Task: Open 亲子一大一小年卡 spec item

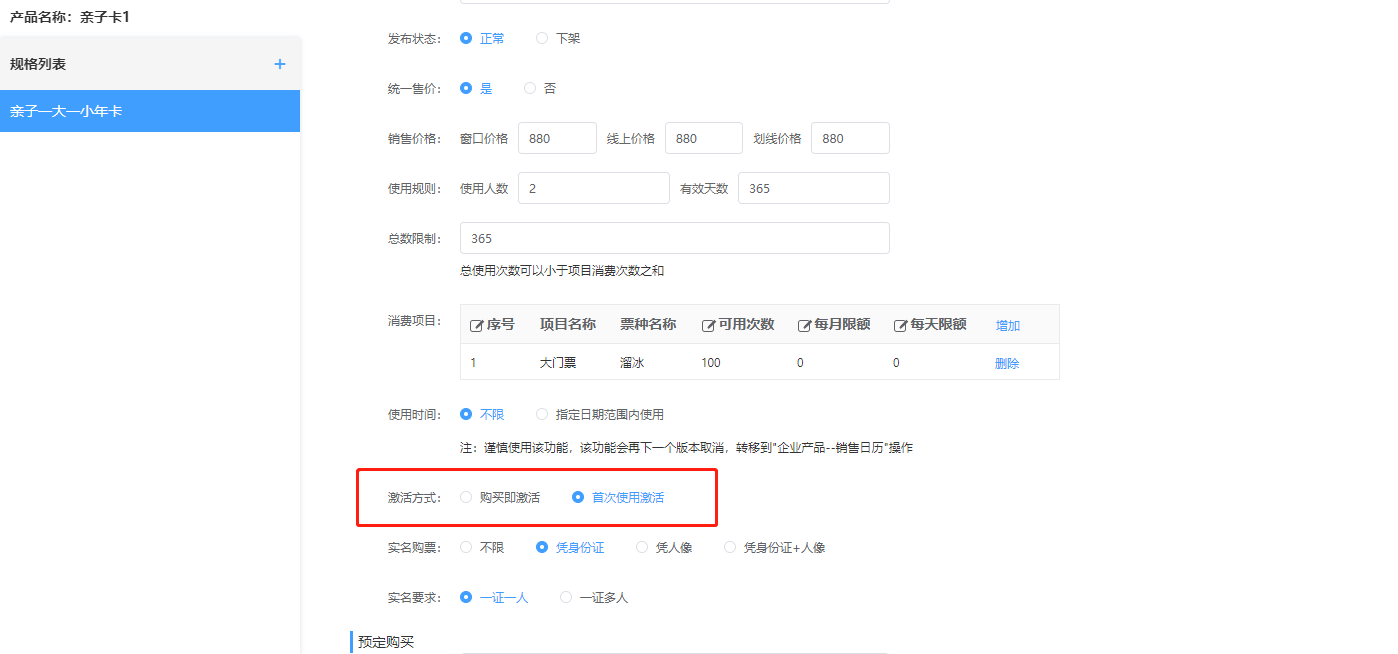Action: pos(150,111)
